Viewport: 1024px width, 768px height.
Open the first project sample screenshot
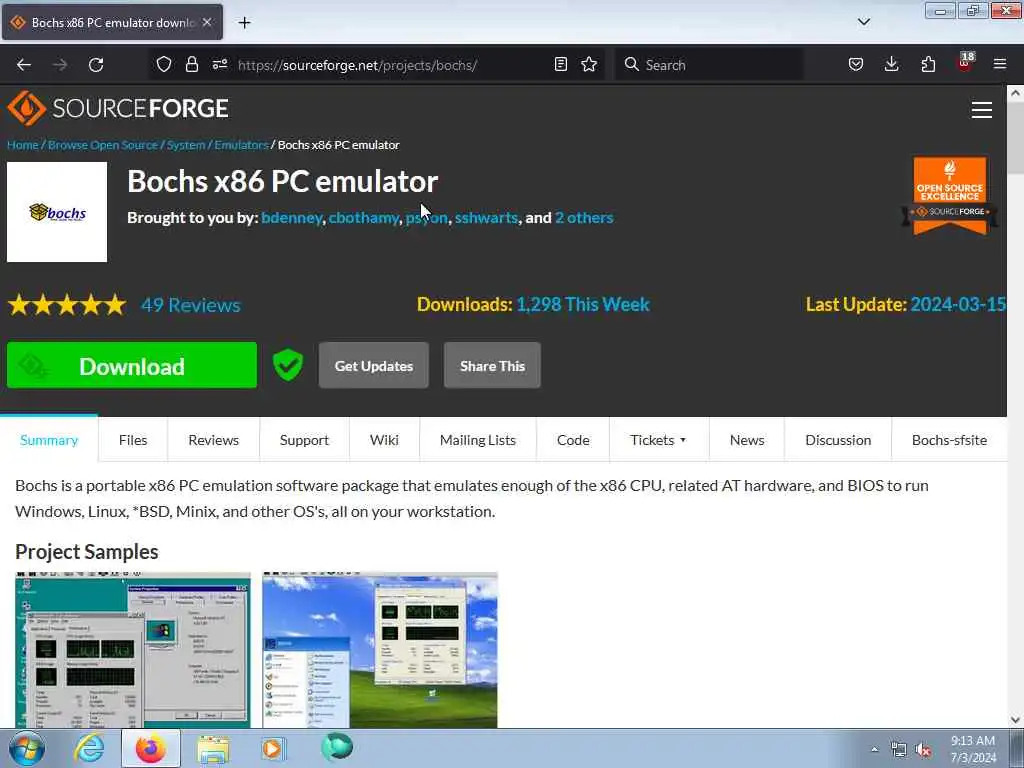coord(133,650)
